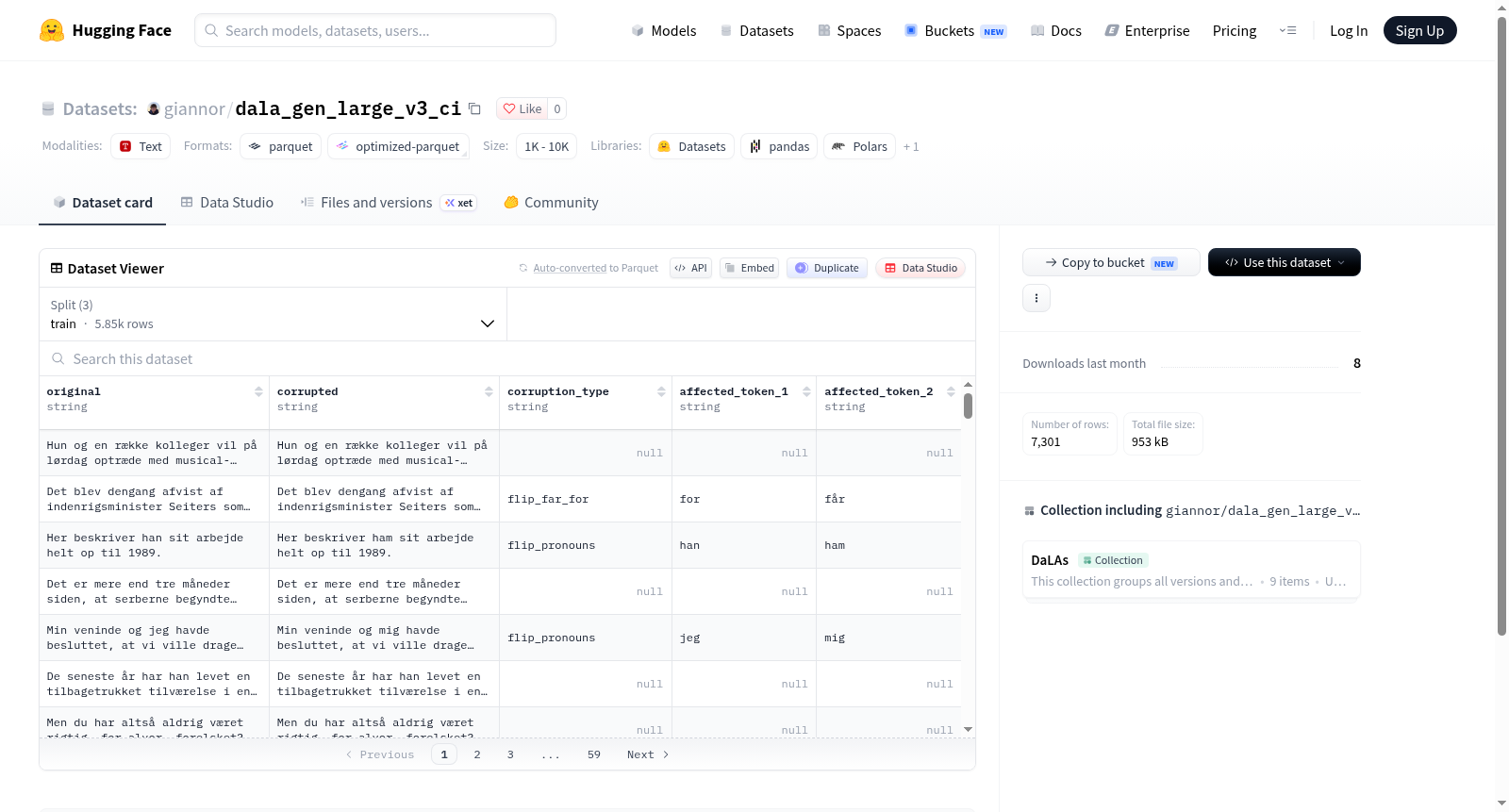Select the parquet format tag
The image size is (1509, 812).
(281, 146)
